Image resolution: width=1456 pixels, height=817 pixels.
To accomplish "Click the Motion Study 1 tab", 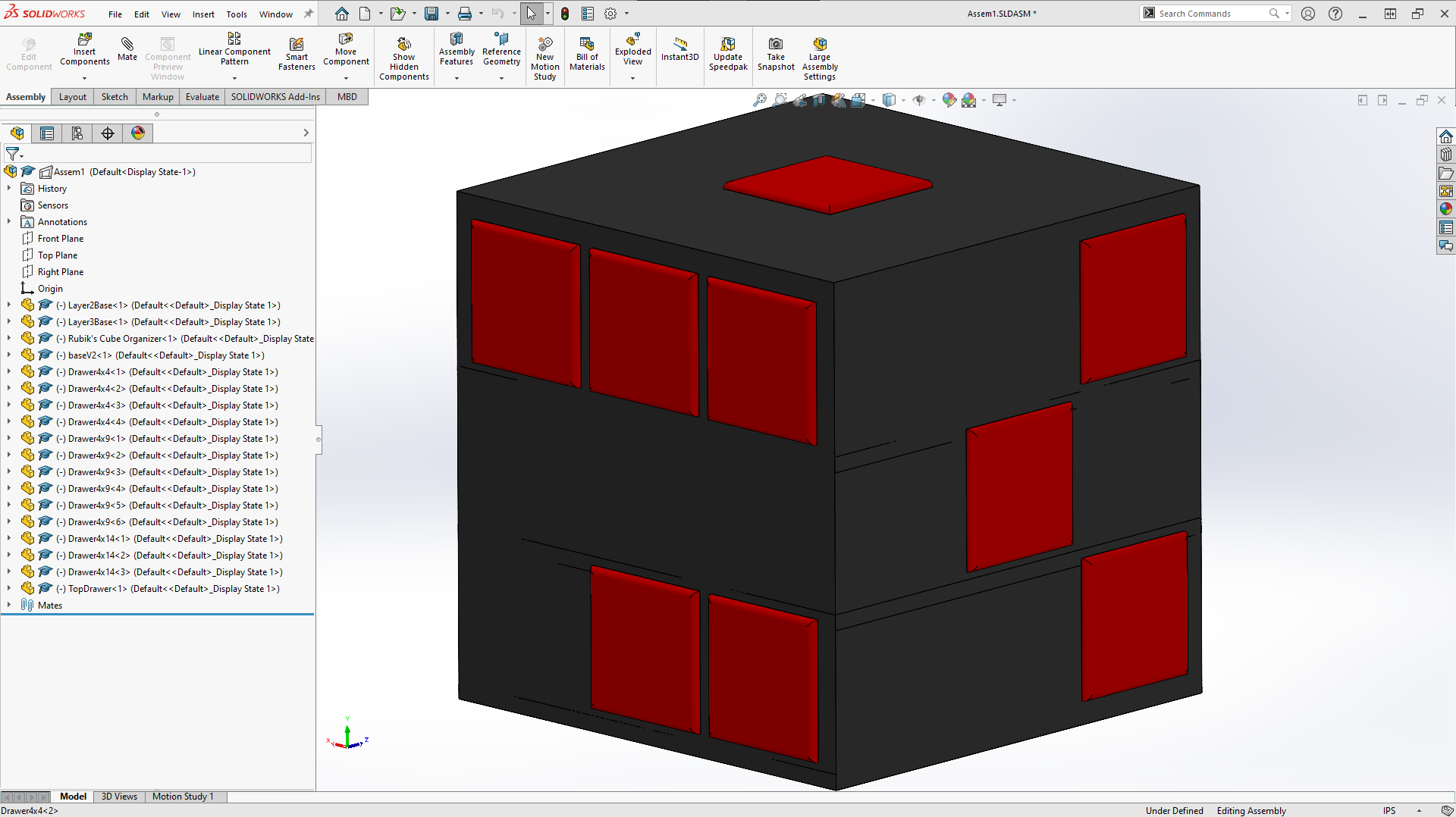I will tap(183, 797).
